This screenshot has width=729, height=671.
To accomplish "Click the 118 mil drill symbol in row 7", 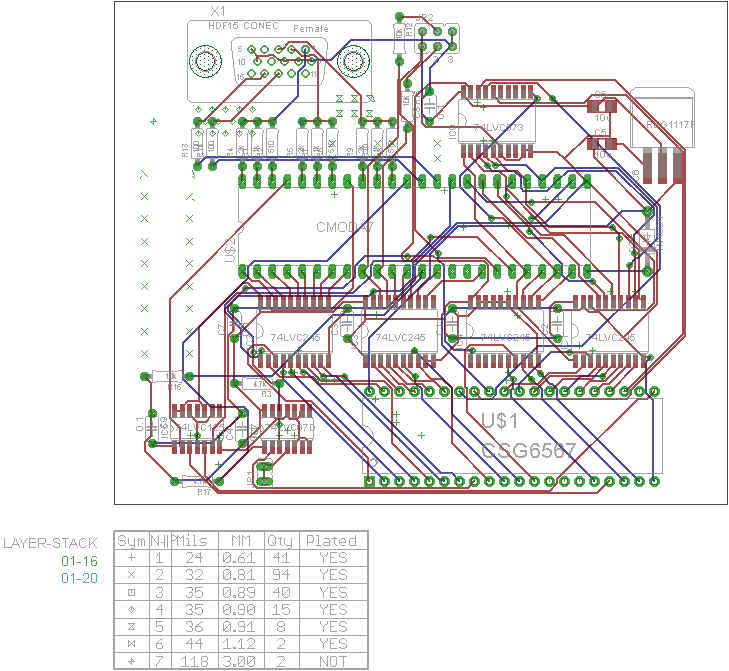I will point(131,660).
